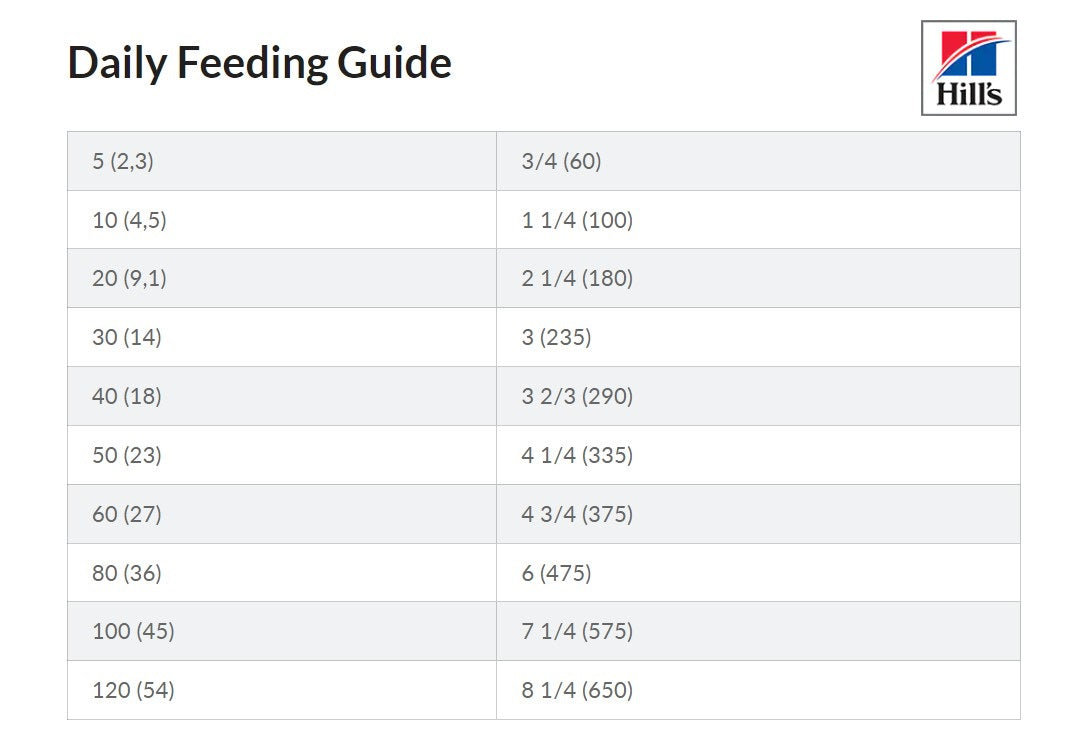Select the 3 2/3 (290) amount cell
This screenshot has width=1076, height=756.
point(577,397)
